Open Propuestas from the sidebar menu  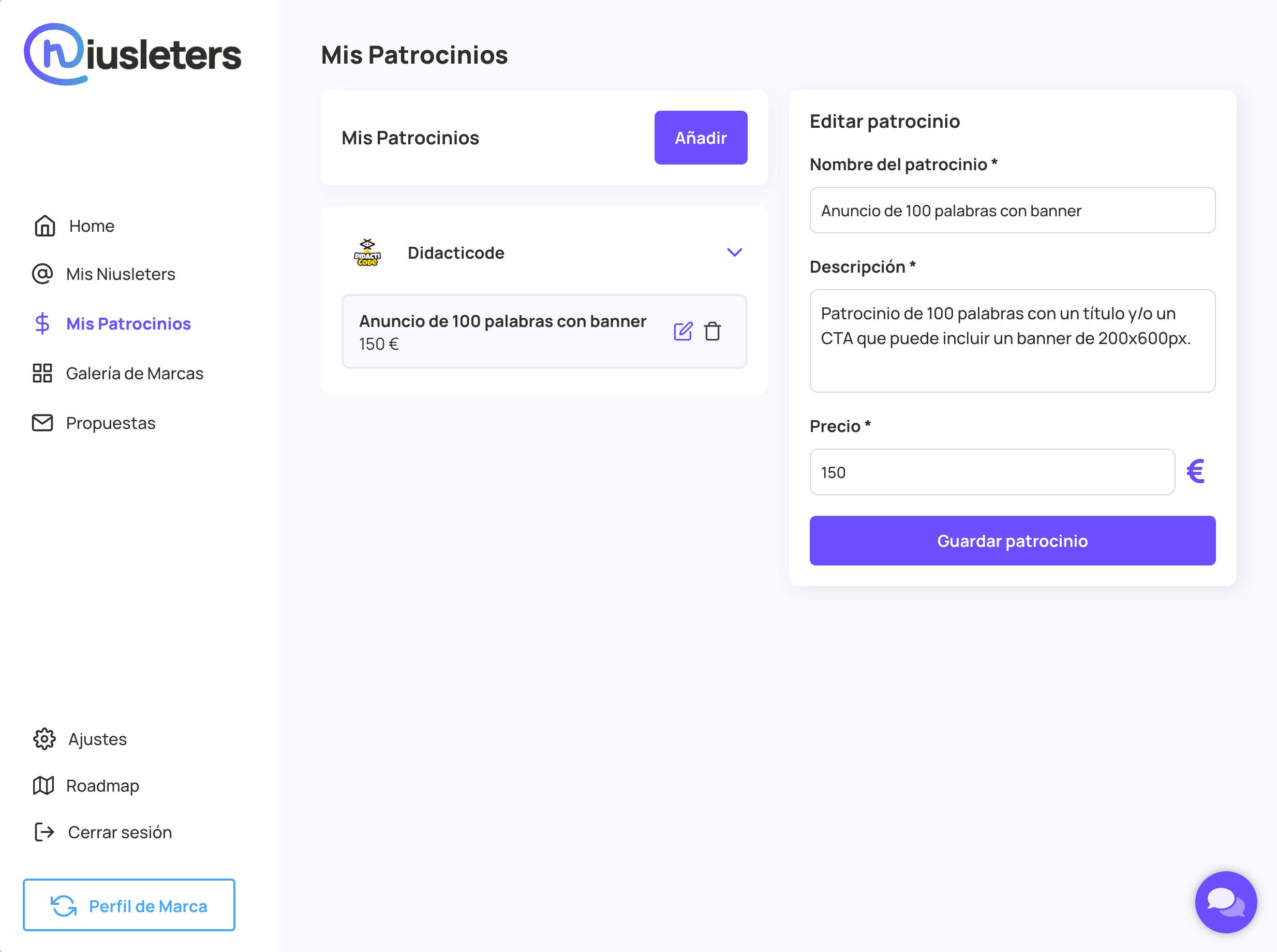coord(110,422)
